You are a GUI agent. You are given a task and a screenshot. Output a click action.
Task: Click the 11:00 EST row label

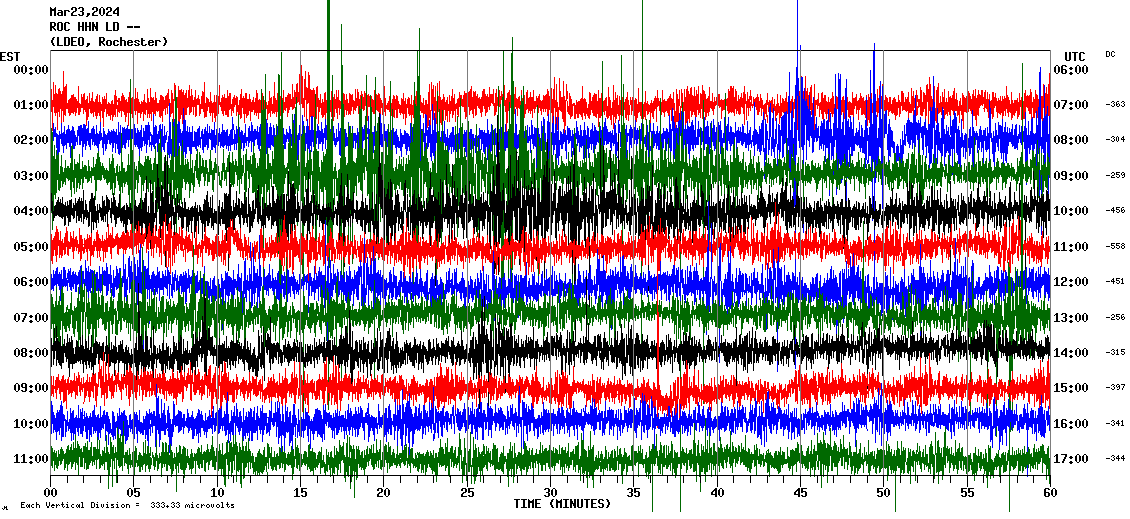click(x=31, y=459)
